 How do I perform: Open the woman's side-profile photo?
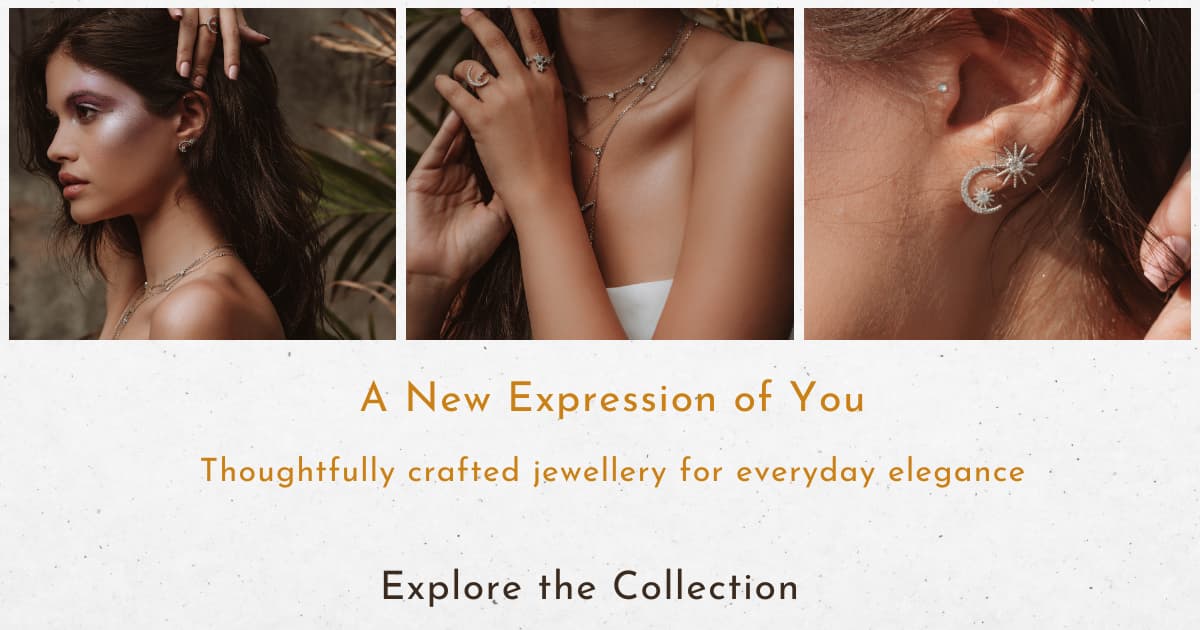pos(202,174)
